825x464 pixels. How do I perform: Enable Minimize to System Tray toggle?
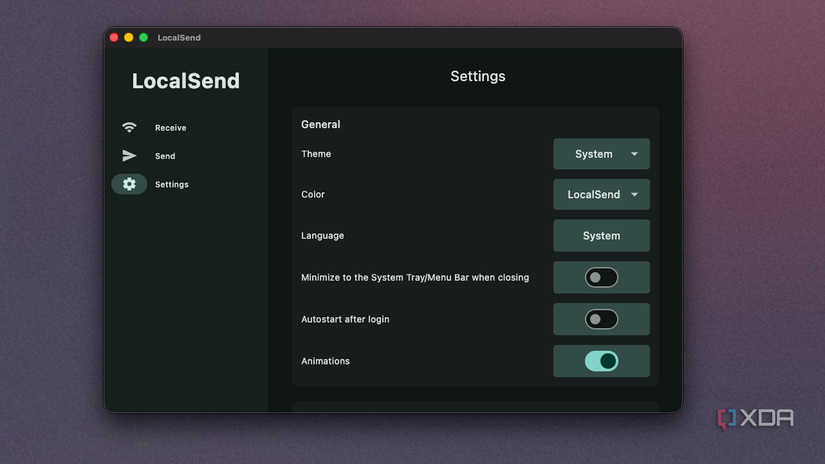click(601, 277)
